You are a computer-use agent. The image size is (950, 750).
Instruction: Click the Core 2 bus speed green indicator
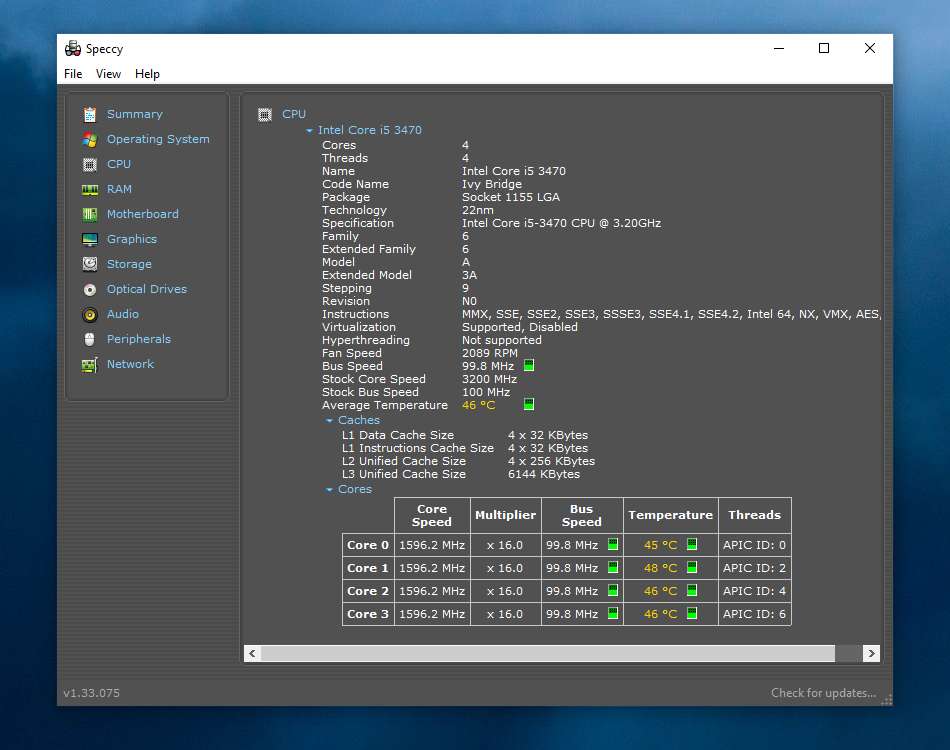point(613,590)
